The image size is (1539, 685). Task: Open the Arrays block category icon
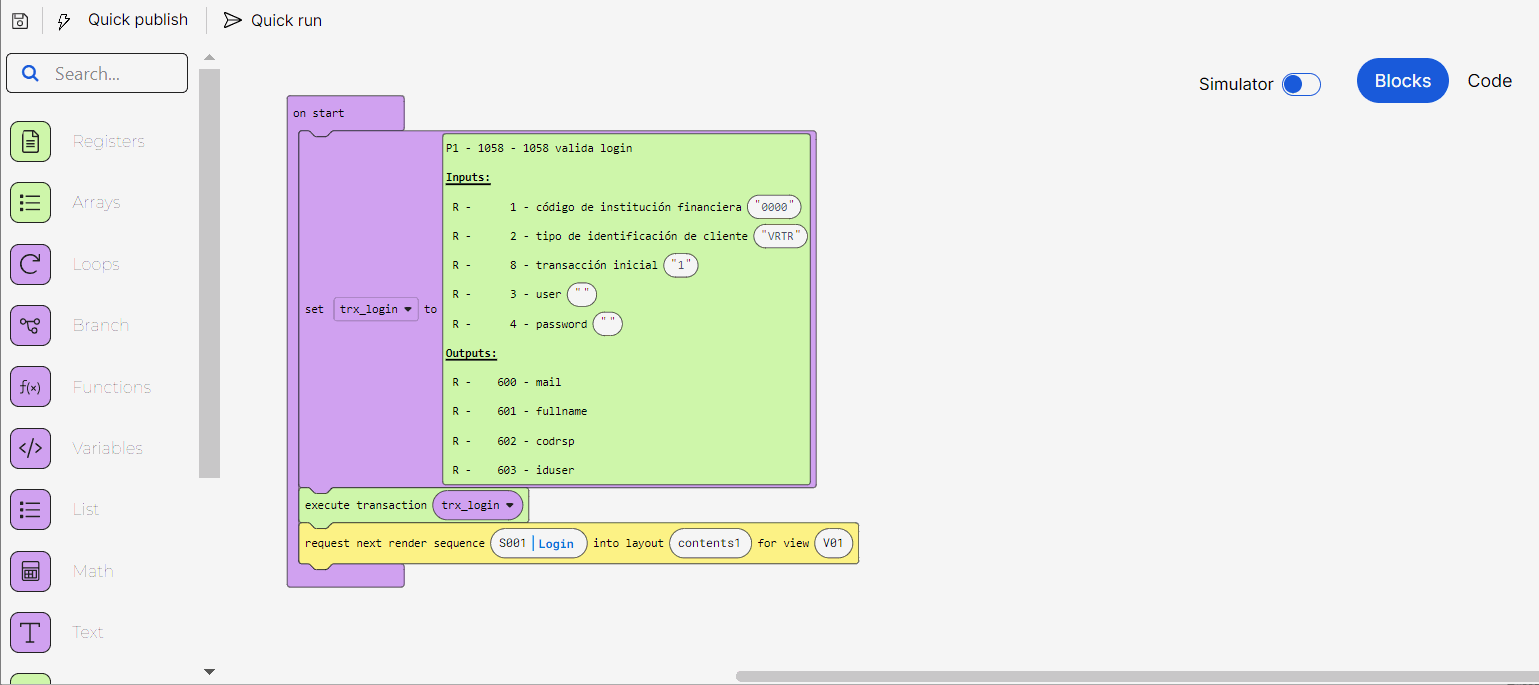pos(30,203)
